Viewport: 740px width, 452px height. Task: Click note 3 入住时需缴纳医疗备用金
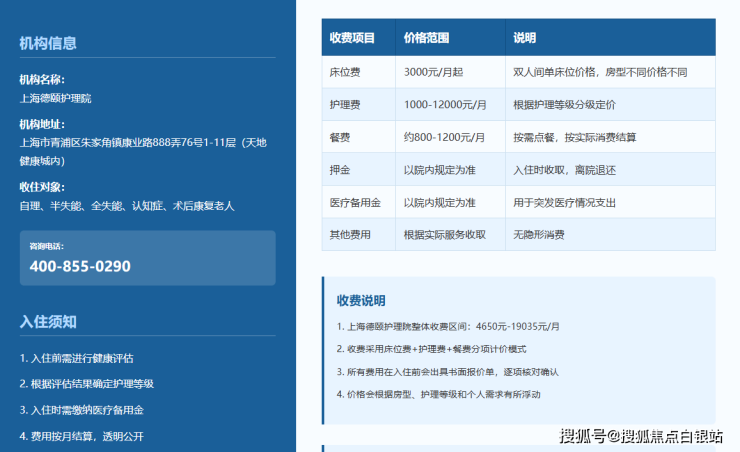tap(81, 410)
